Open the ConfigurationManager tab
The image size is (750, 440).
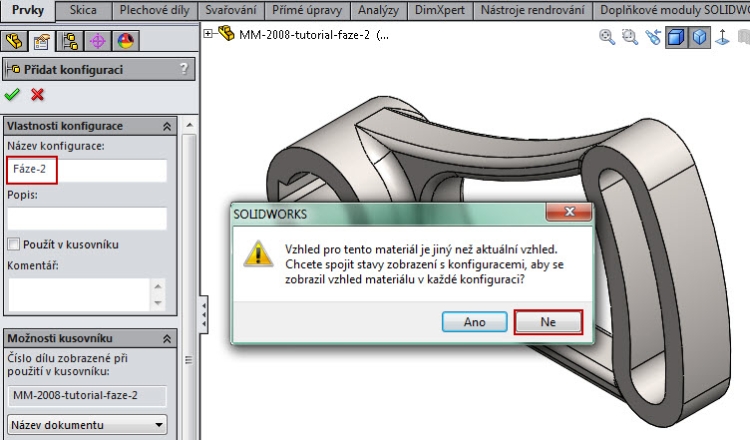pyautogui.click(x=70, y=42)
